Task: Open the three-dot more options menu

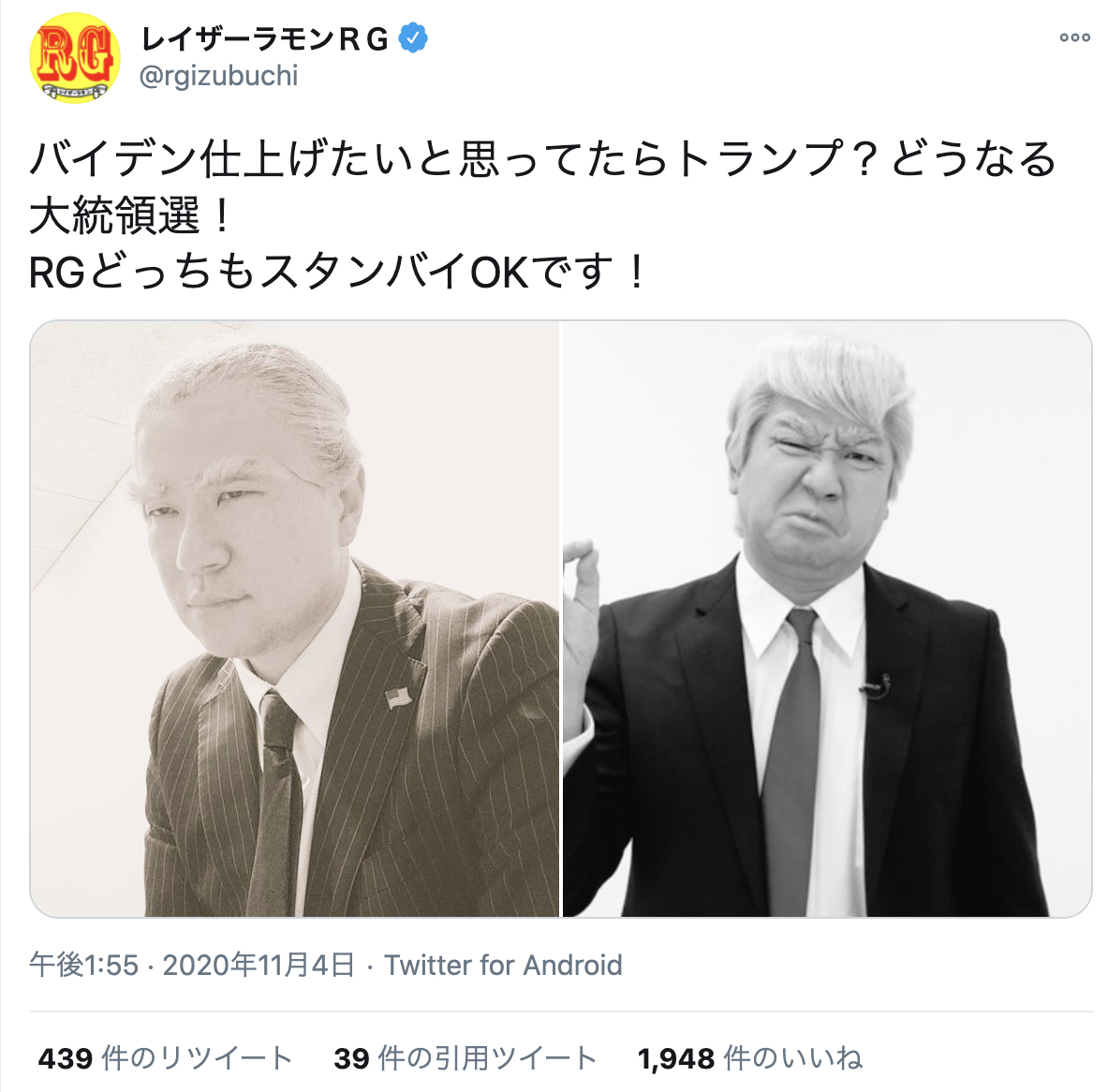Action: pyautogui.click(x=1075, y=37)
